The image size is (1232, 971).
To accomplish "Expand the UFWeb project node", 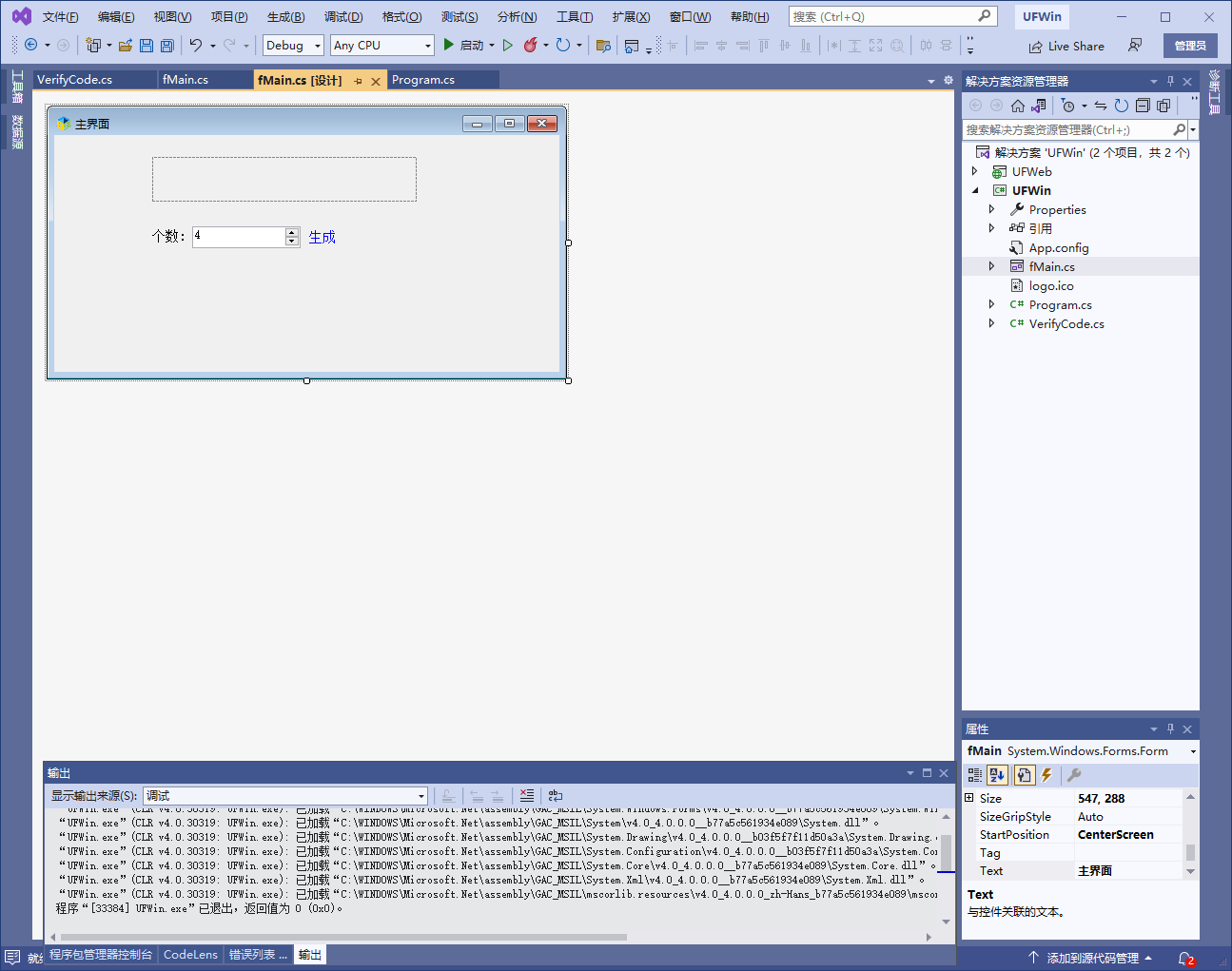I will click(x=974, y=171).
